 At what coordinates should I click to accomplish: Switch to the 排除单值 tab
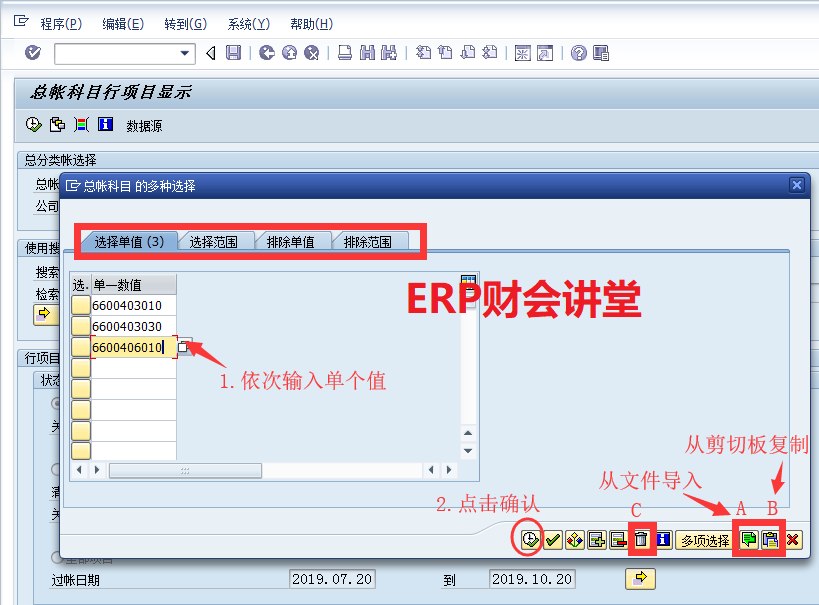click(x=290, y=242)
